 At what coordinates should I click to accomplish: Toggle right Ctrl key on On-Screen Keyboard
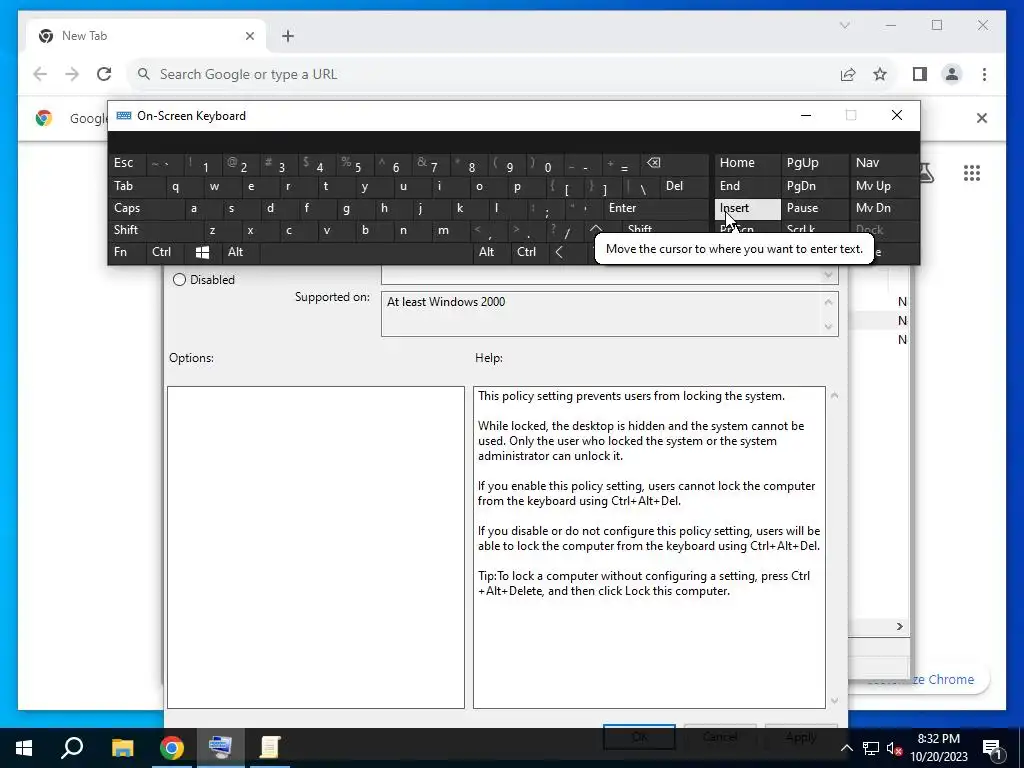530,252
